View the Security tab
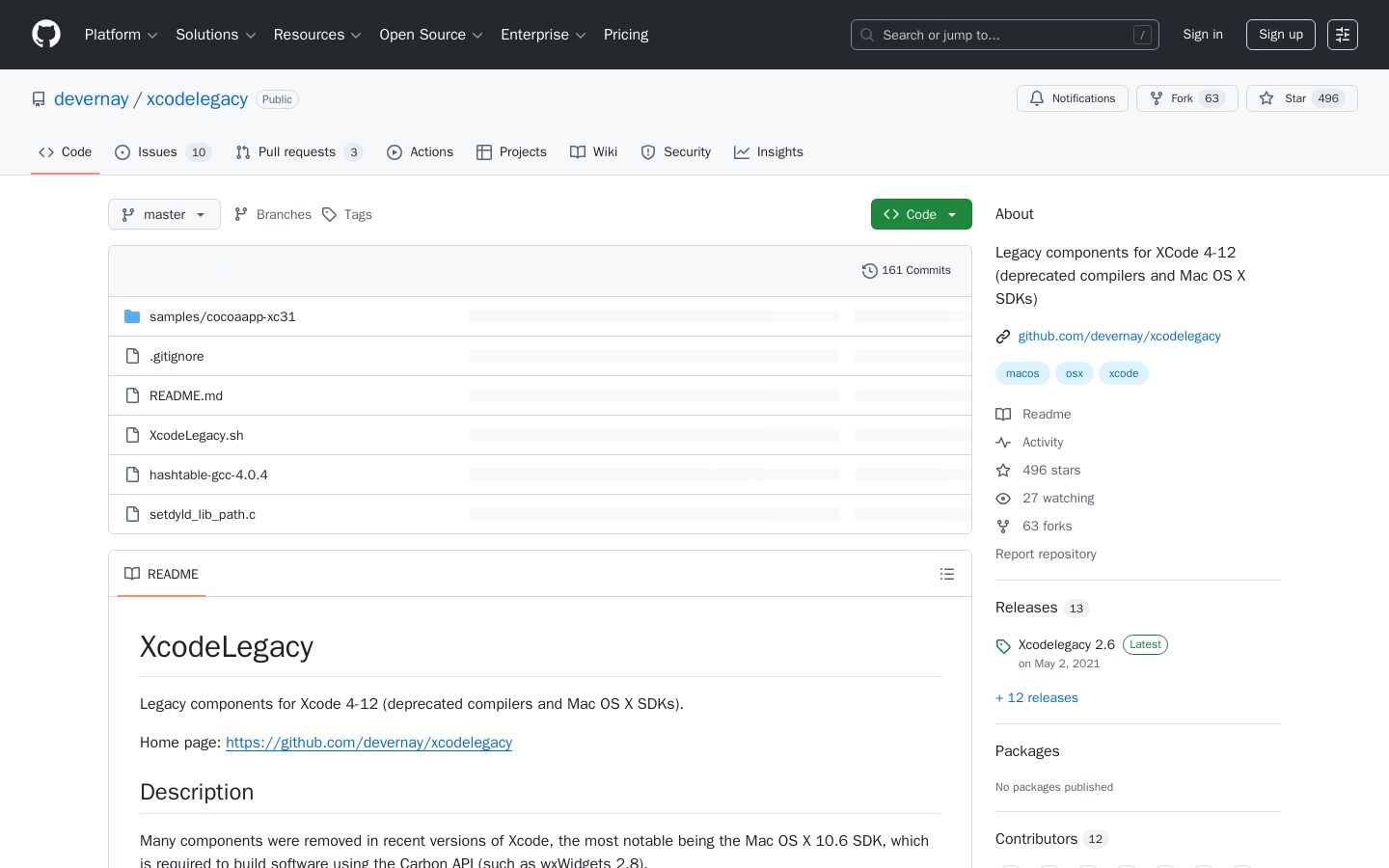Image resolution: width=1389 pixels, height=868 pixels. (675, 152)
